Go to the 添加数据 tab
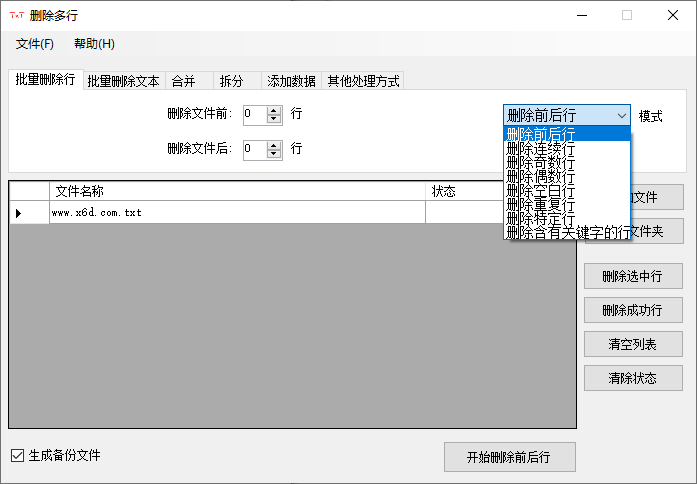697x484 pixels. [291, 82]
